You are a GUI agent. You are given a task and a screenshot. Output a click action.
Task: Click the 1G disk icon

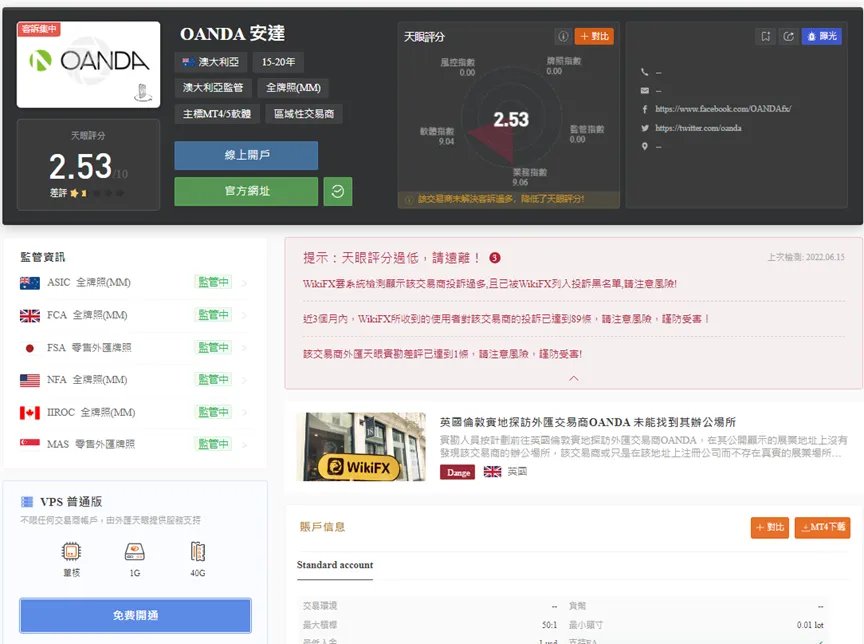(135, 551)
